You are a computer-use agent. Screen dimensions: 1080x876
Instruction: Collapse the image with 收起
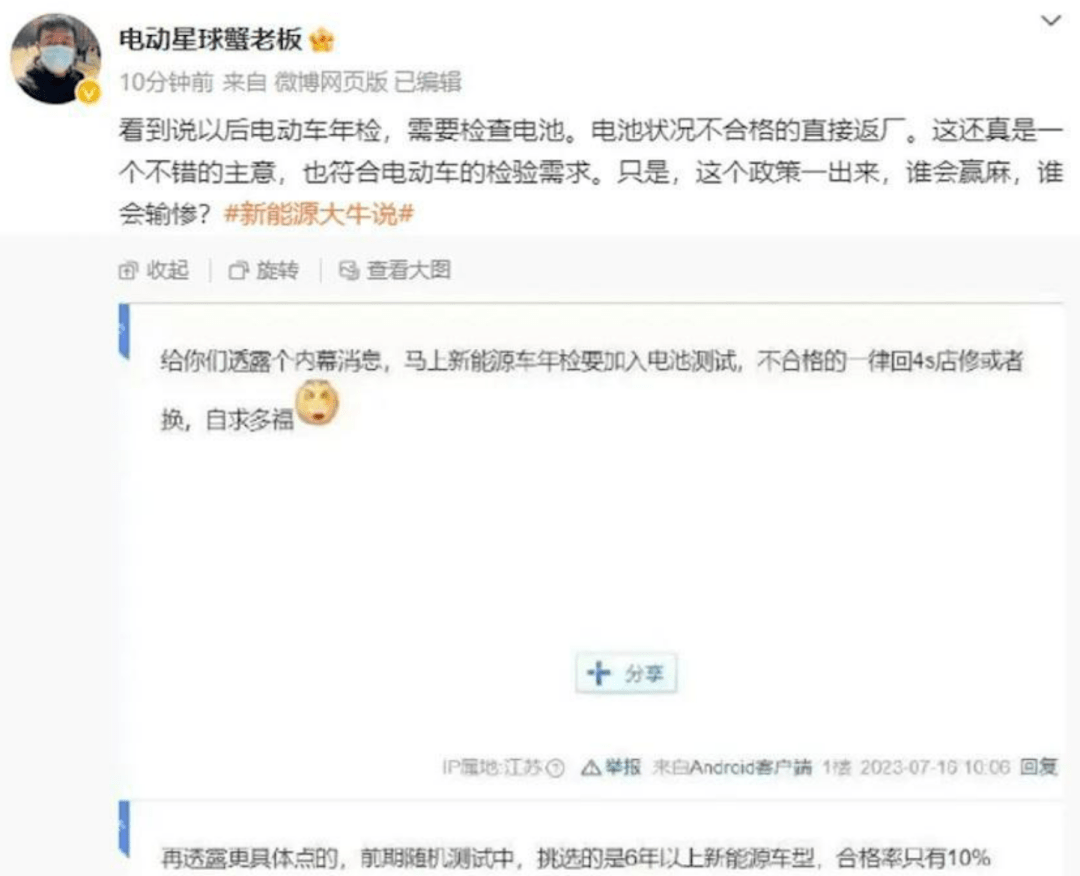tap(154, 270)
